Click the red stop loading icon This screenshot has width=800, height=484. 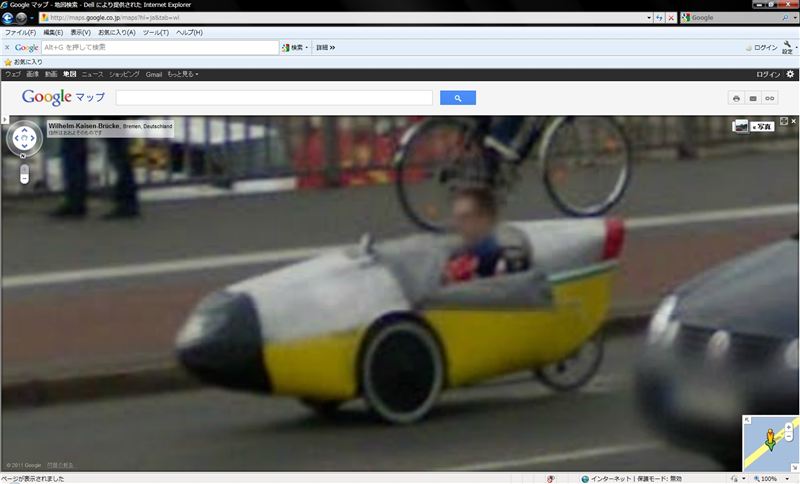[x=671, y=18]
